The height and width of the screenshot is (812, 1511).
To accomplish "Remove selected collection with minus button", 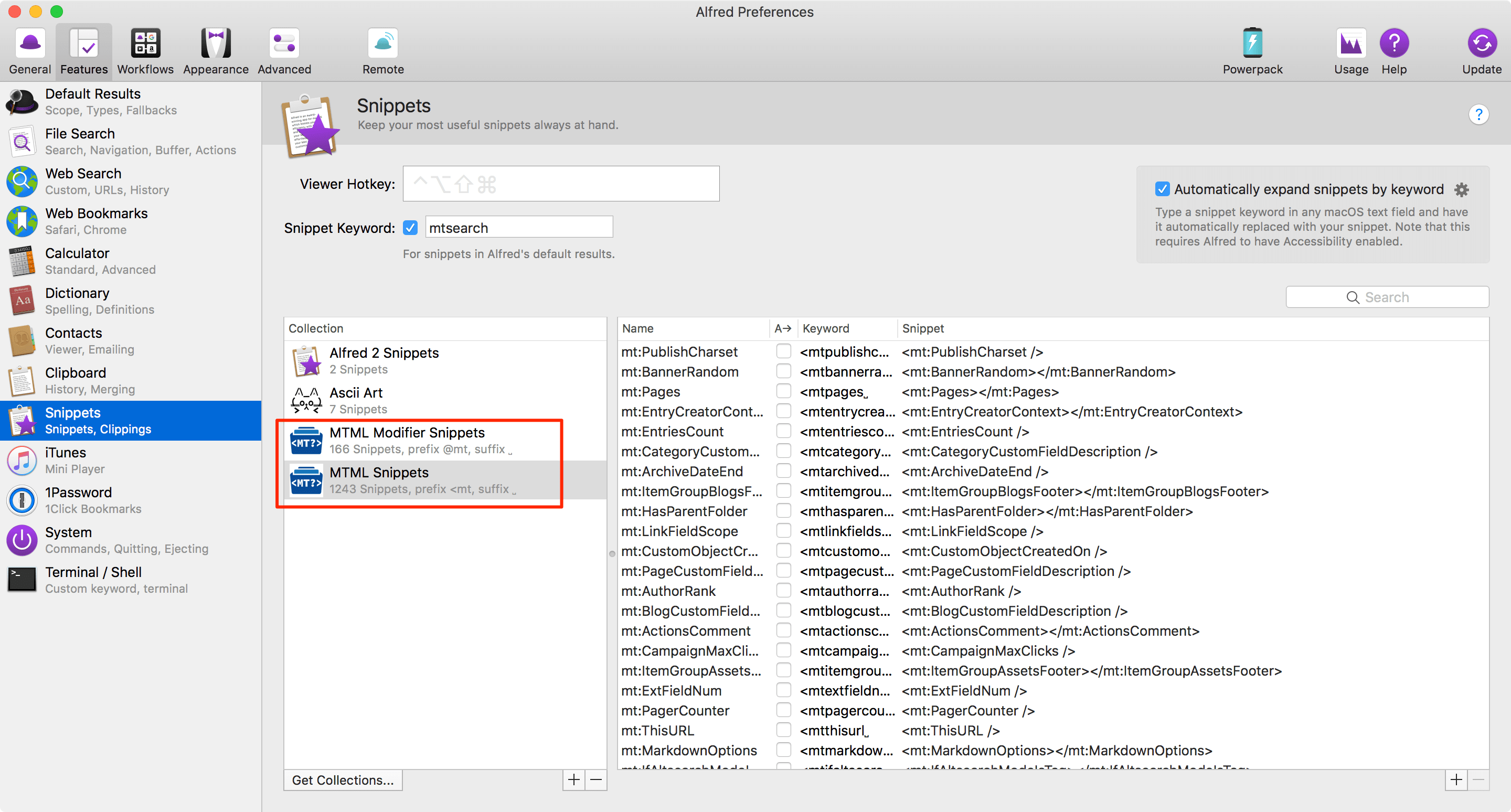I will tap(595, 780).
